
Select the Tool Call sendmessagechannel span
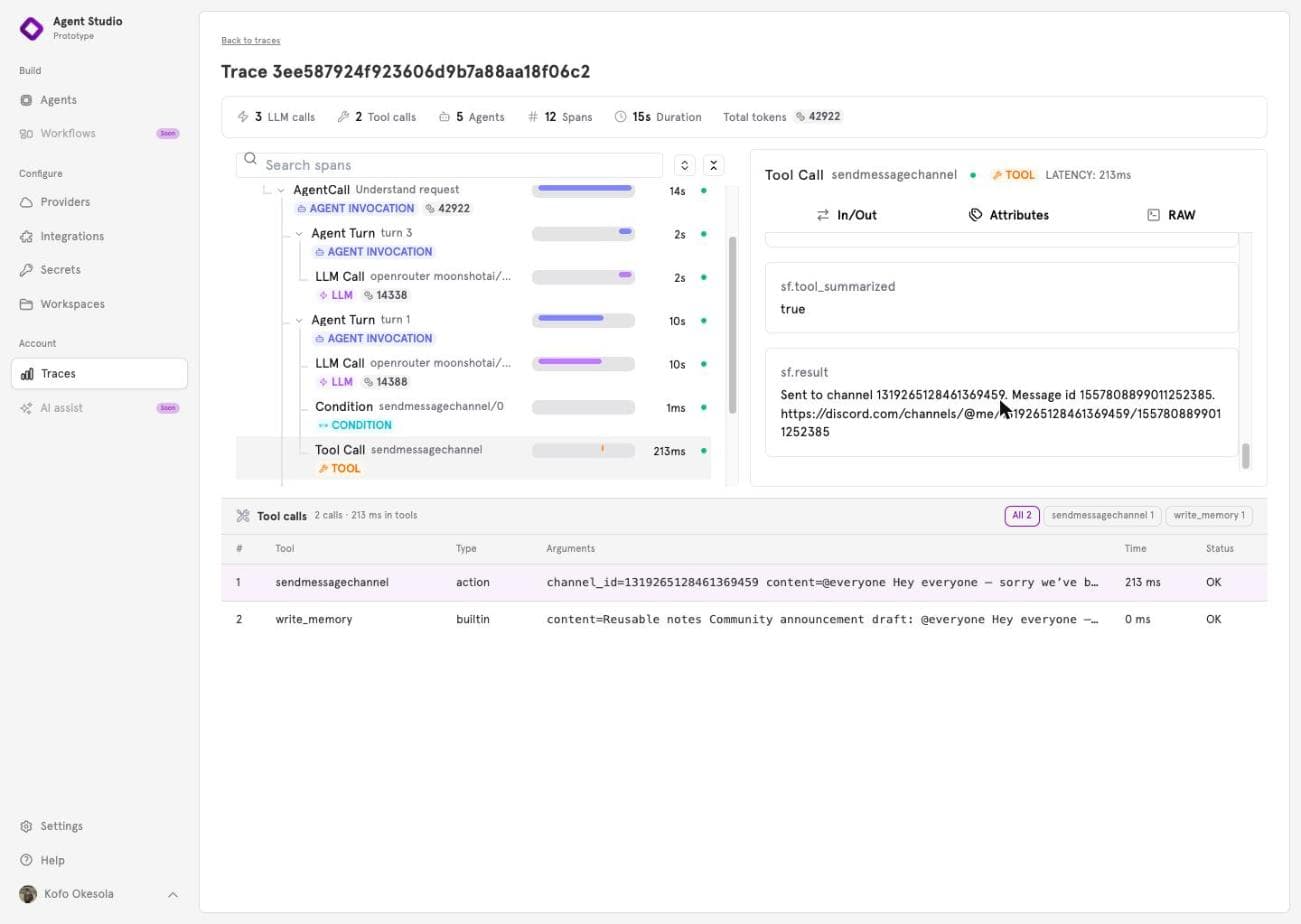tap(473, 458)
